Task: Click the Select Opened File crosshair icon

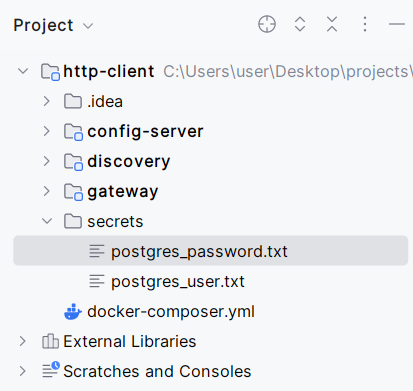Action: coord(267,24)
